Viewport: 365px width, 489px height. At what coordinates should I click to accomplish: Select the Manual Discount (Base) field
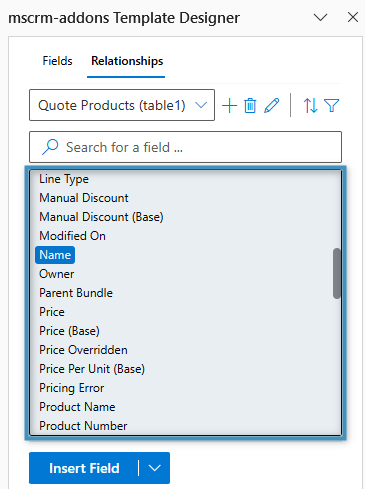pos(101,217)
